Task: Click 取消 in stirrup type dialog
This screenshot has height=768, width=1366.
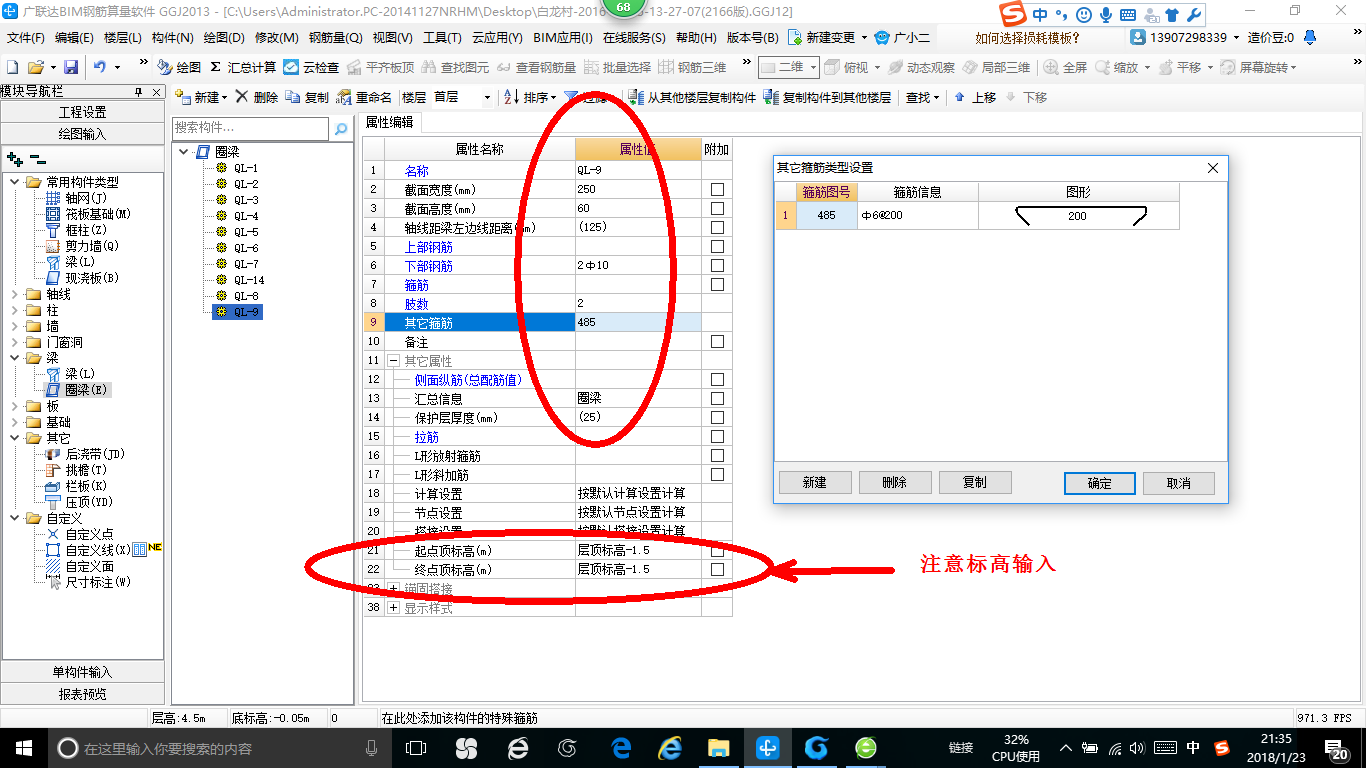Action: (1179, 483)
